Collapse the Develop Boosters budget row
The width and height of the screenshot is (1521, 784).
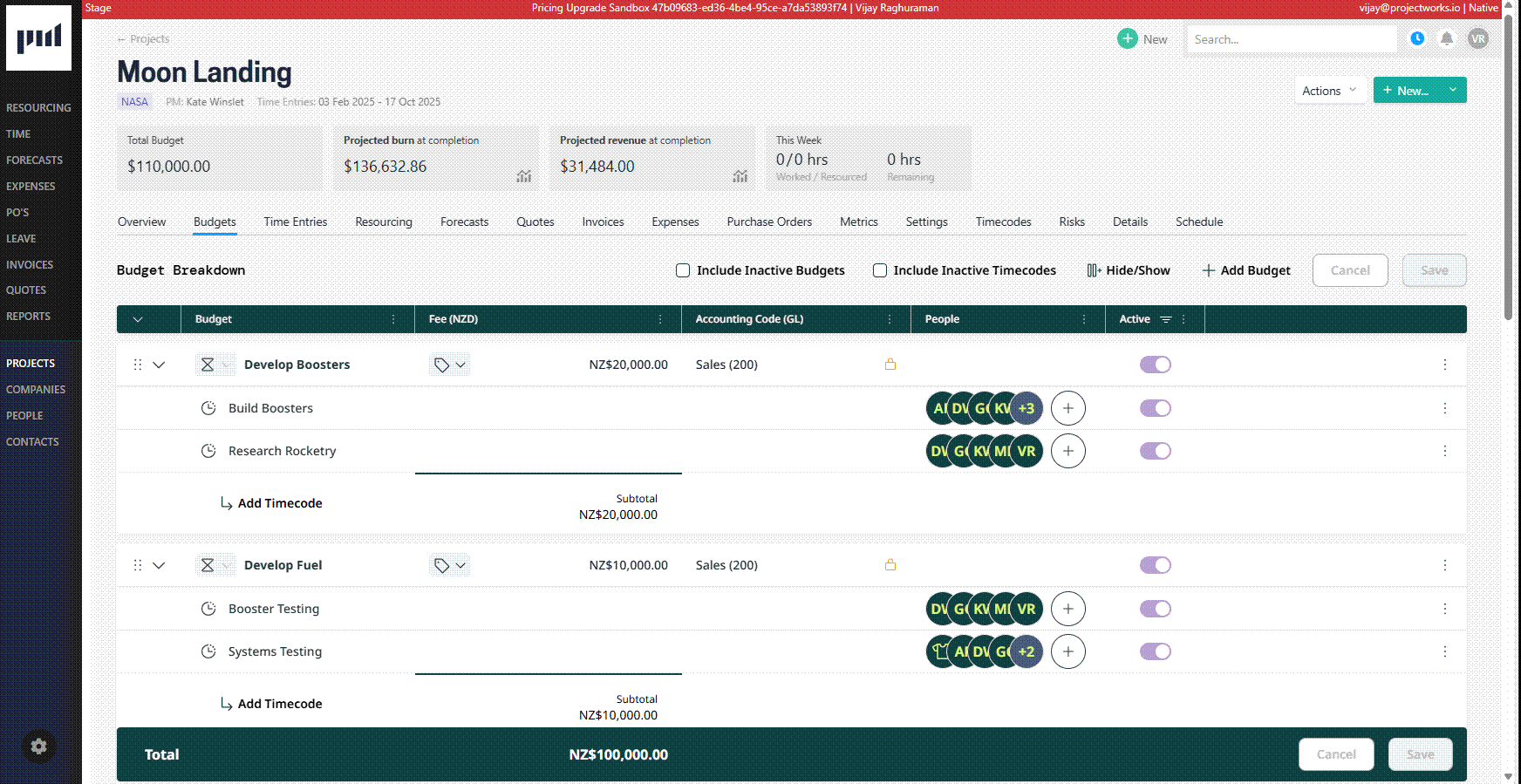(x=159, y=365)
